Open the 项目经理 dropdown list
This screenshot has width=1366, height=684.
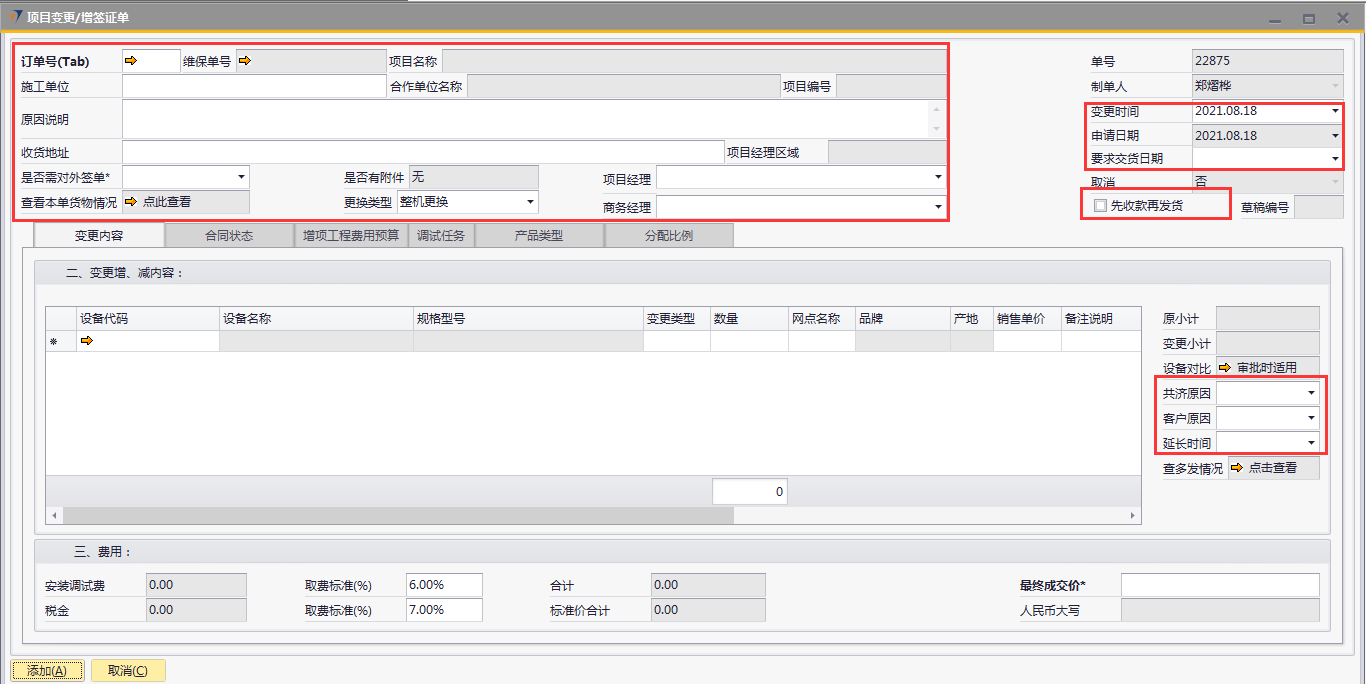937,178
